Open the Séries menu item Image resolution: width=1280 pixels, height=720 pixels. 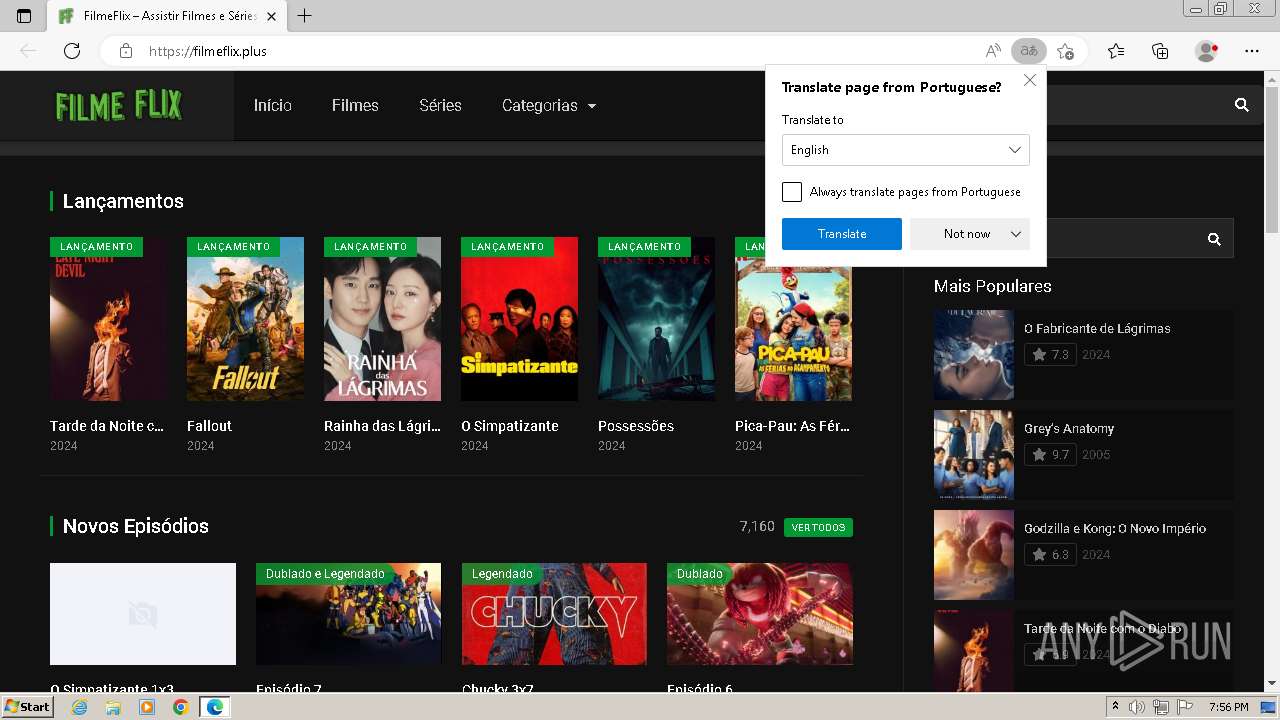(x=440, y=105)
